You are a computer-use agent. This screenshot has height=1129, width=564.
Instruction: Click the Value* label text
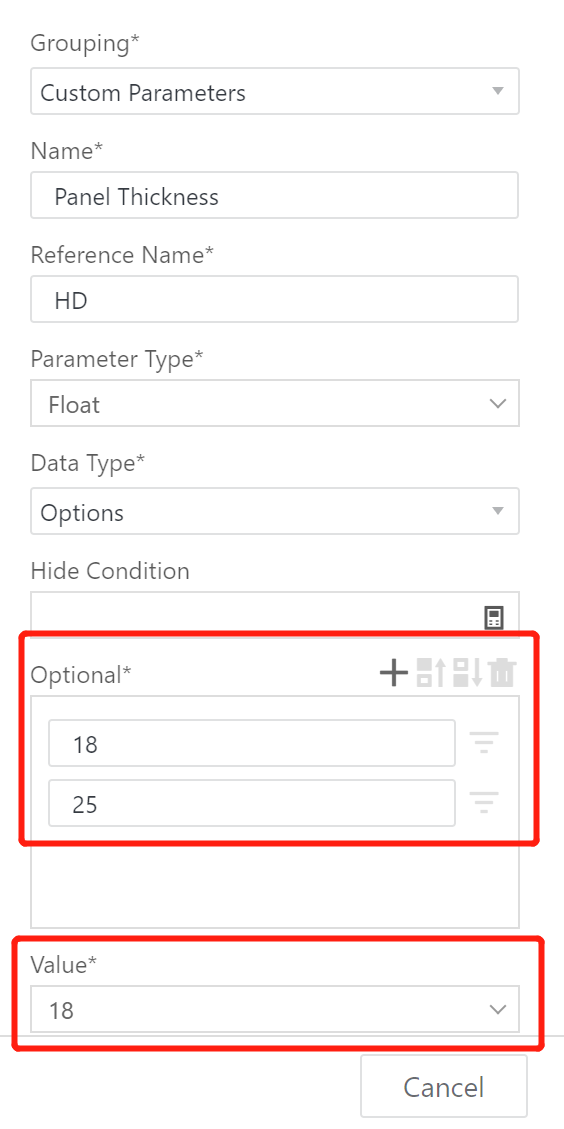click(63, 966)
